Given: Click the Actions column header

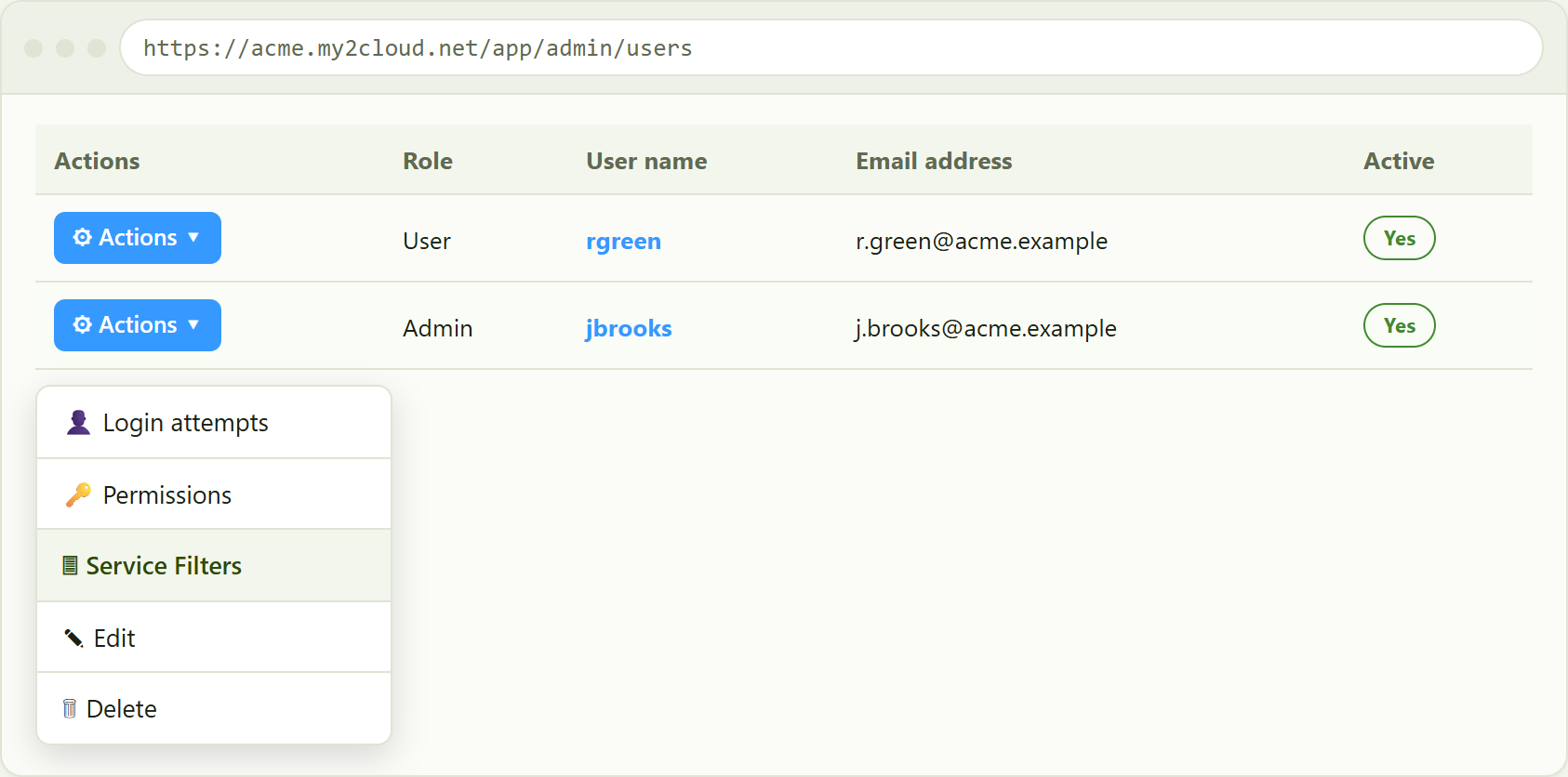Looking at the screenshot, I should (x=97, y=161).
